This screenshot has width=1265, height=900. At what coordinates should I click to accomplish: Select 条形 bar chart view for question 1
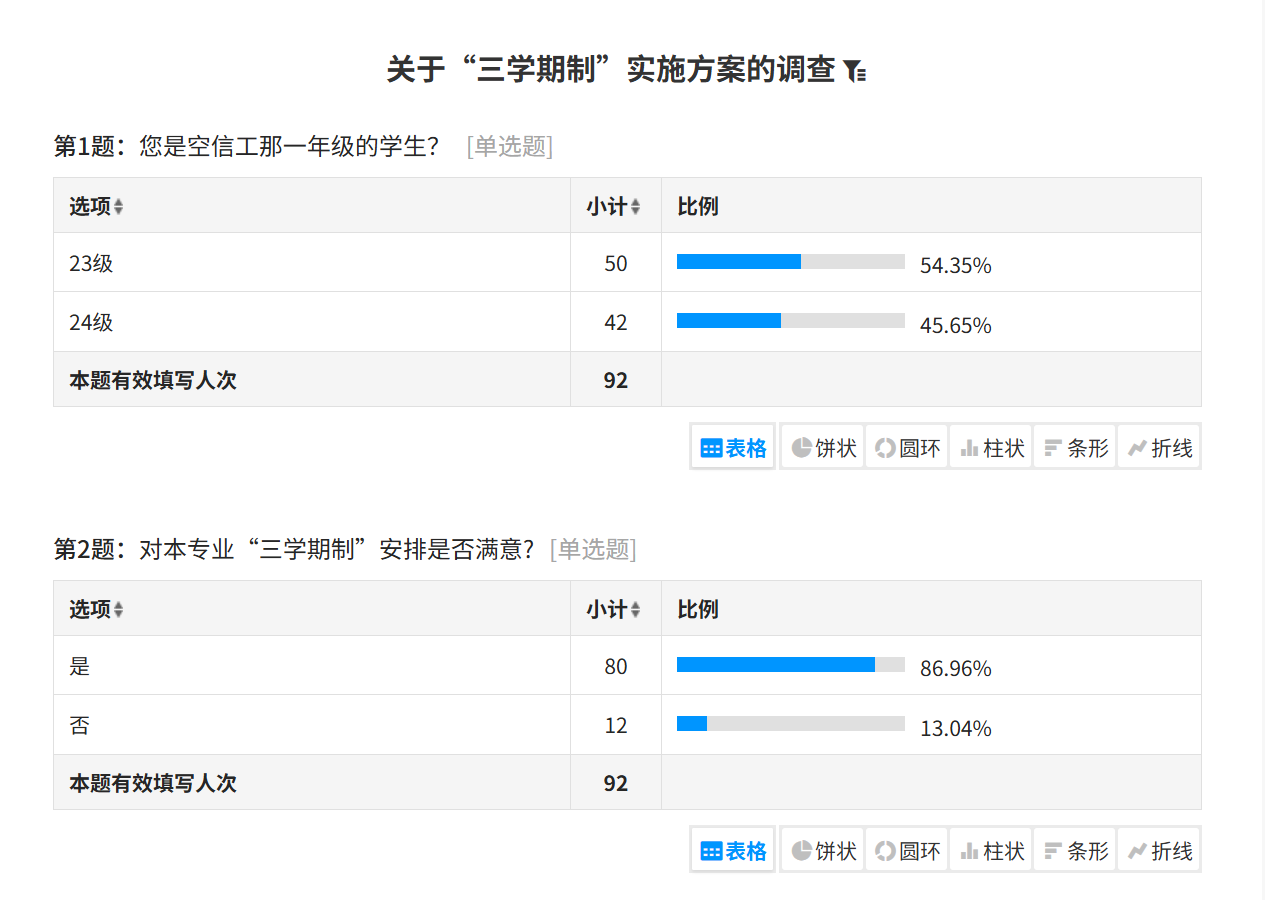tap(1075, 447)
